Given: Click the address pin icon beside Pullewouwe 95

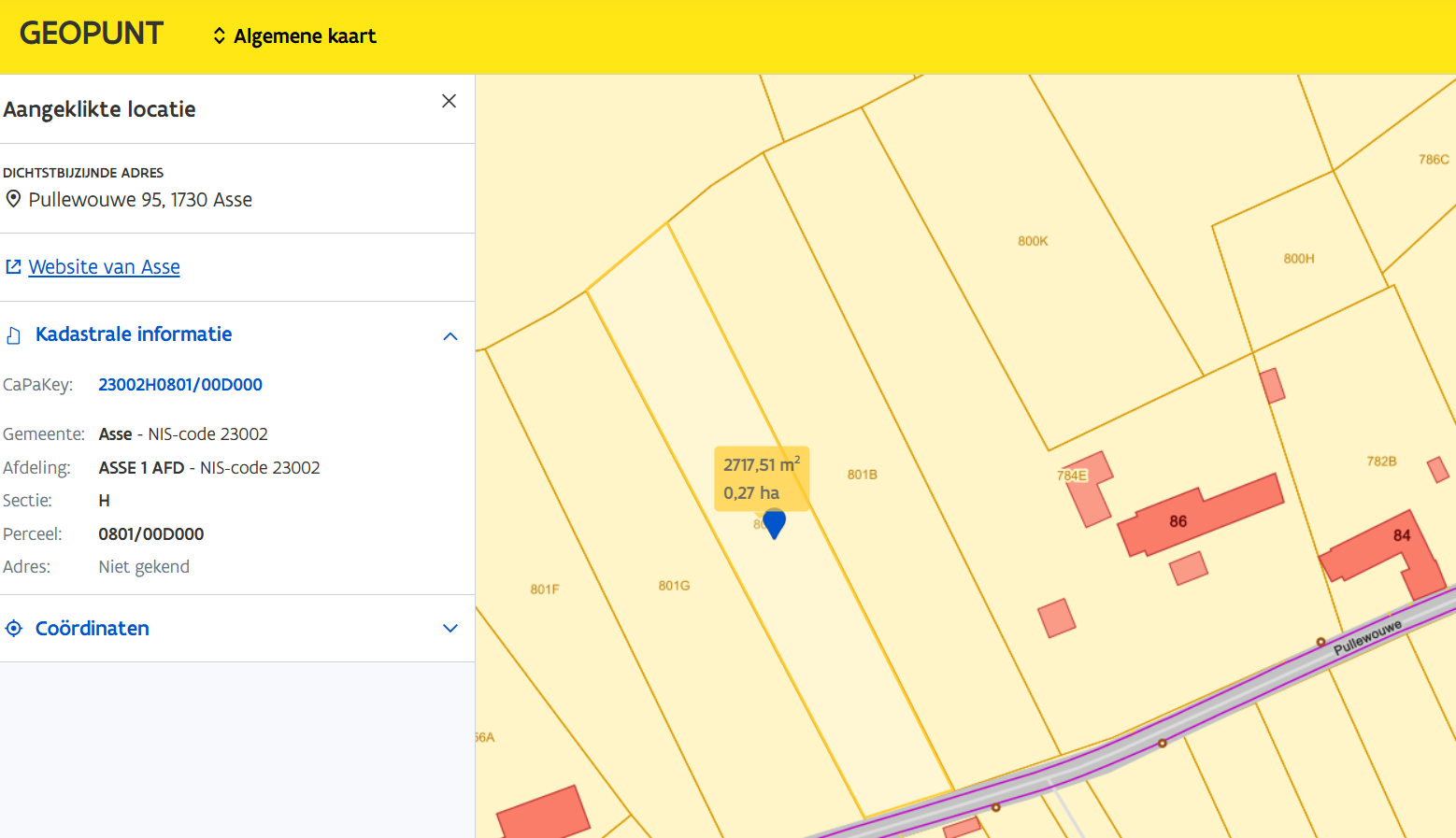Looking at the screenshot, I should [13, 199].
